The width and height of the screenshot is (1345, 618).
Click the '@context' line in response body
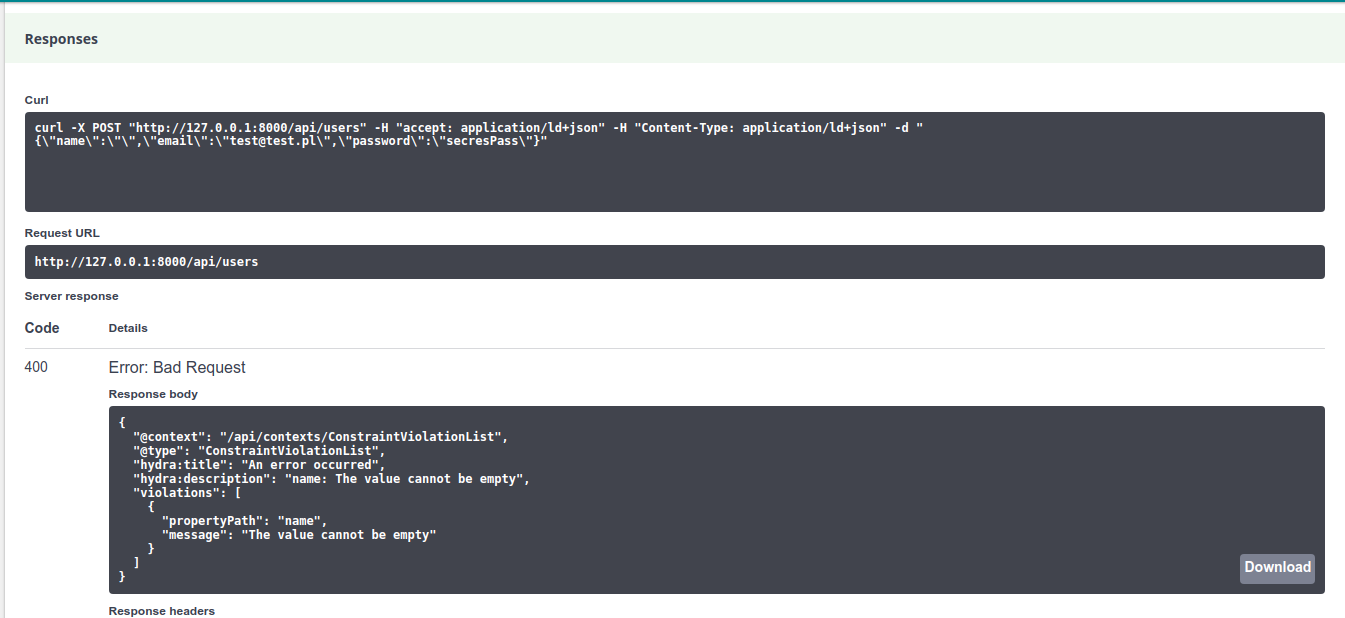coord(321,437)
